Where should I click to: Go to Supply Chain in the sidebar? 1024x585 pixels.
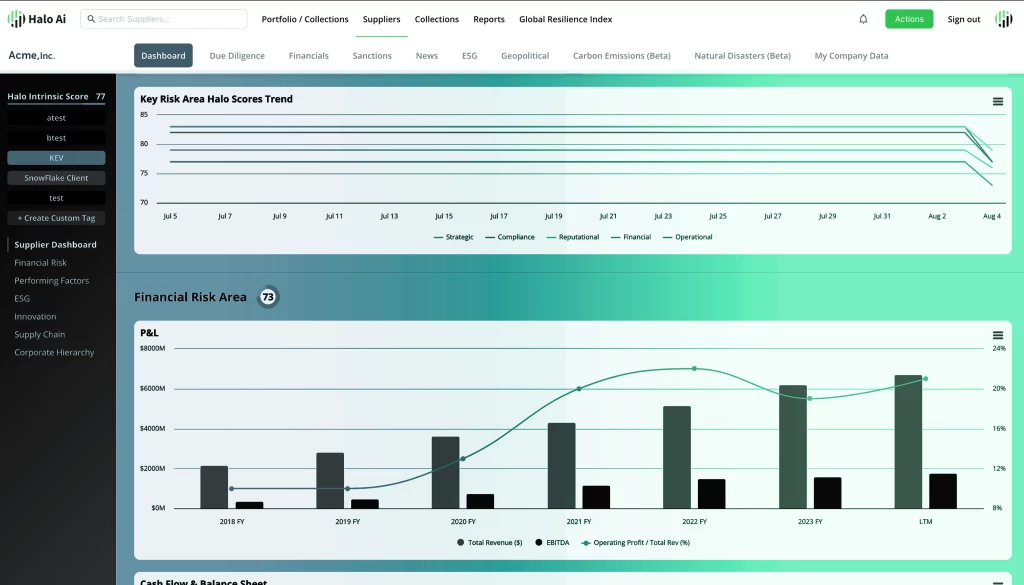40,334
